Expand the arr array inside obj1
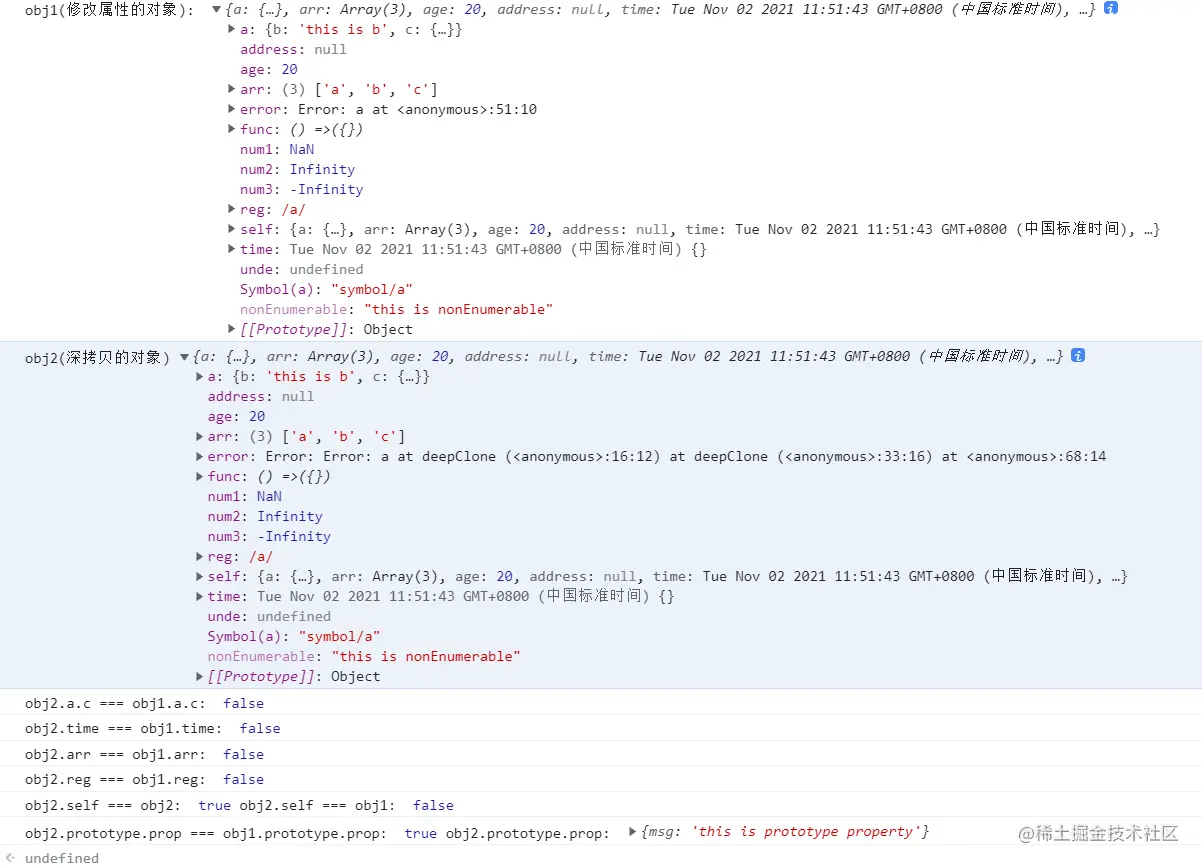Screen dimensions: 1202x867 [231, 89]
